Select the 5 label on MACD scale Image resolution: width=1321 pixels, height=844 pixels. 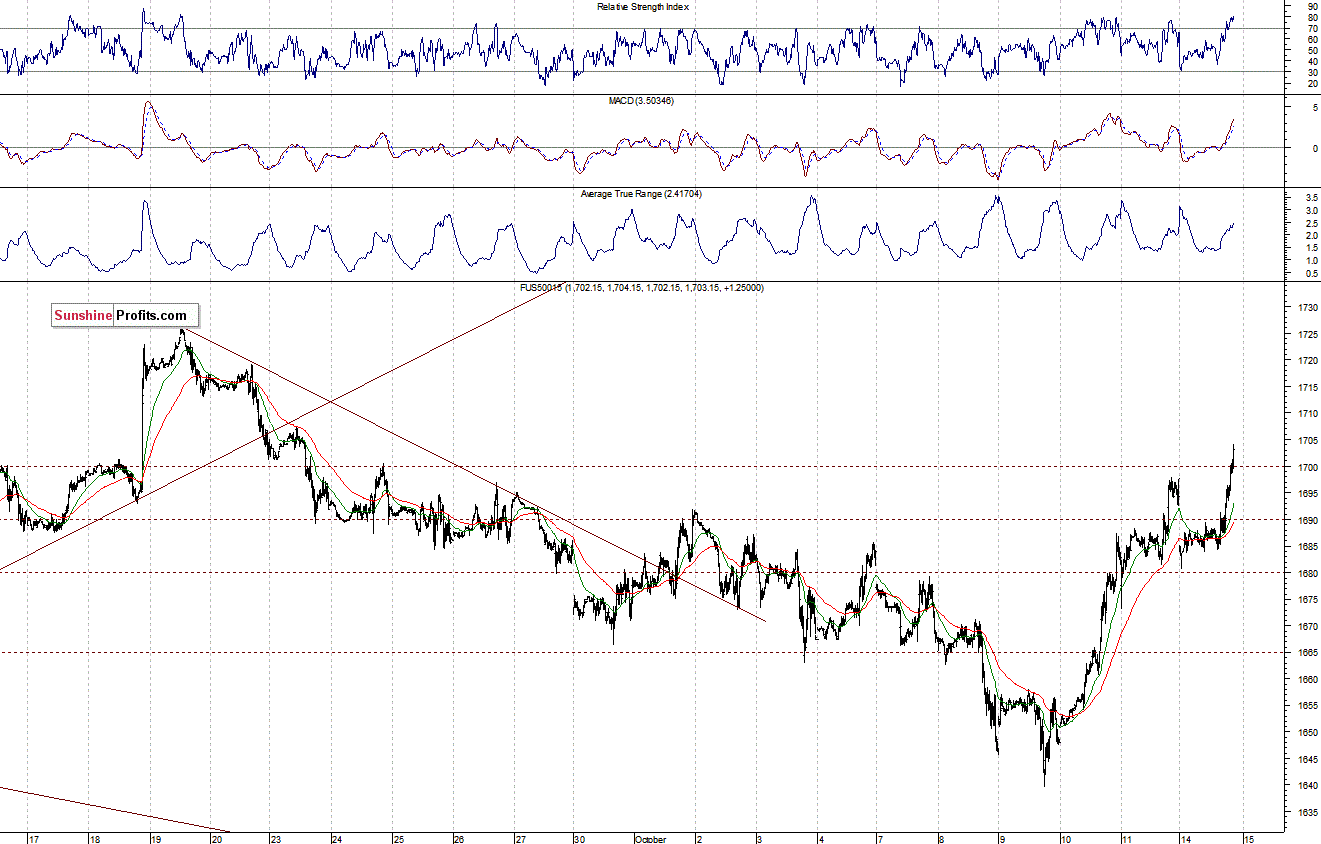1314,107
